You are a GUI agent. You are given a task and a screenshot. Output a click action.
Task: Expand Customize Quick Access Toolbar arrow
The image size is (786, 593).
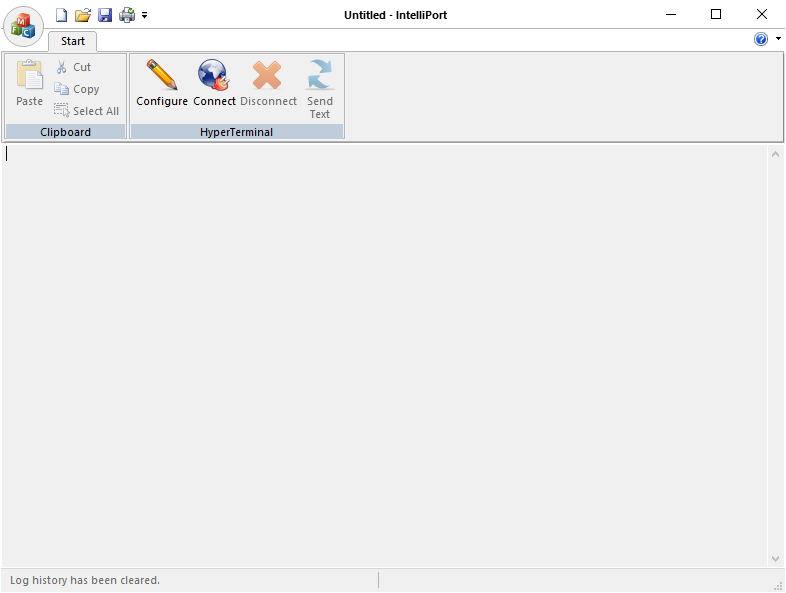(145, 16)
